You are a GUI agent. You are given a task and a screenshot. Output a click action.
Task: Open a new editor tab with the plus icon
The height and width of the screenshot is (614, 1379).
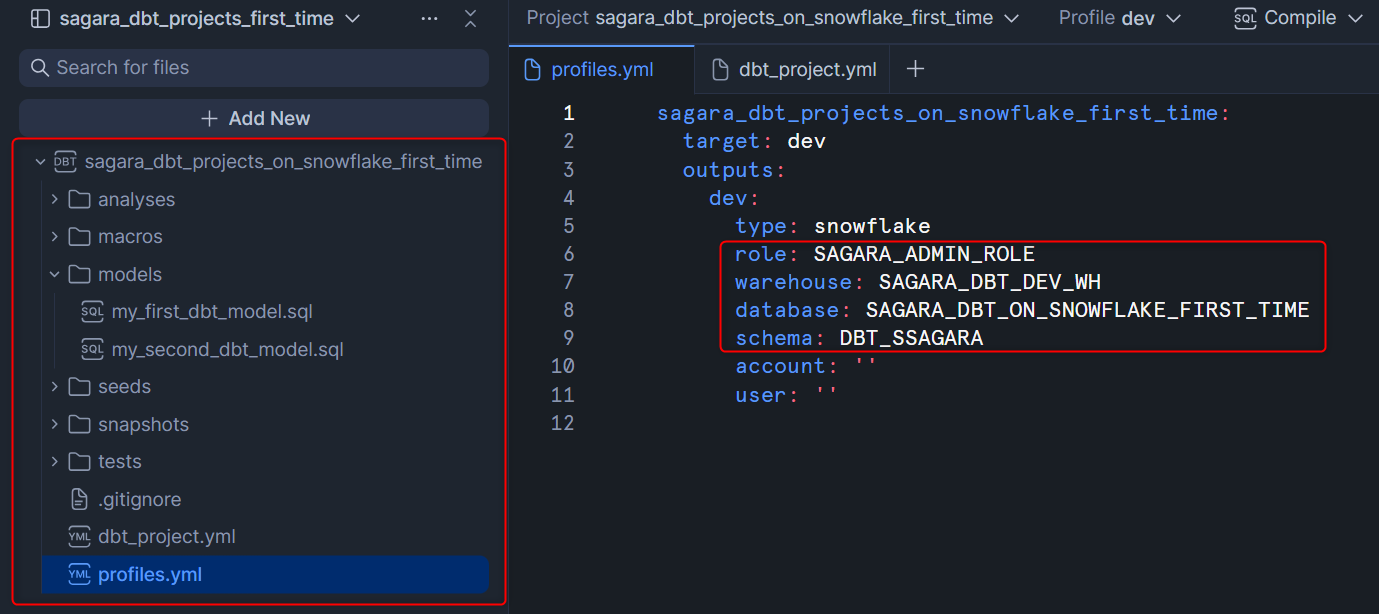[x=915, y=69]
